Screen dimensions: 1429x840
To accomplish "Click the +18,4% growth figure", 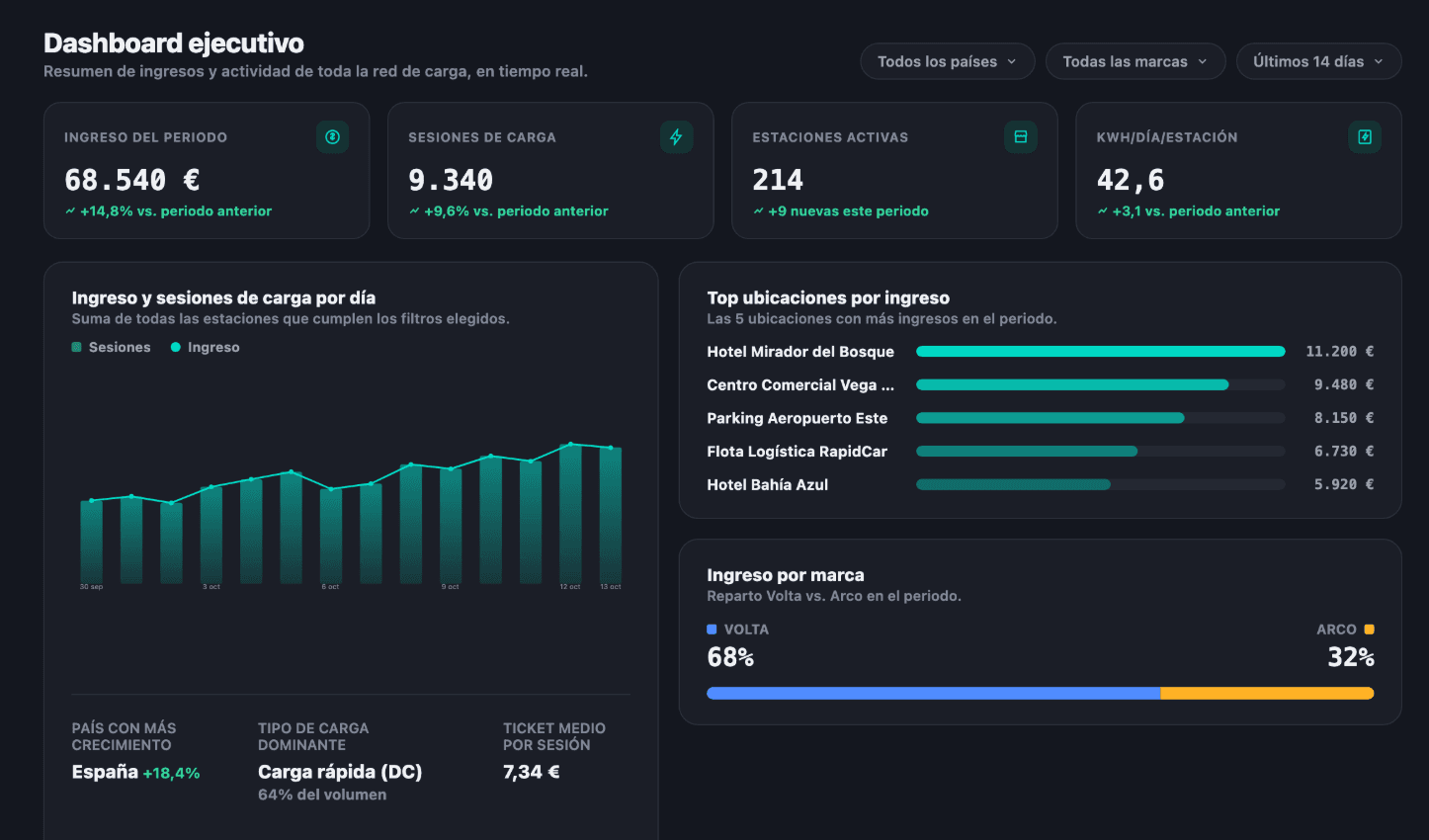I will click(x=171, y=774).
